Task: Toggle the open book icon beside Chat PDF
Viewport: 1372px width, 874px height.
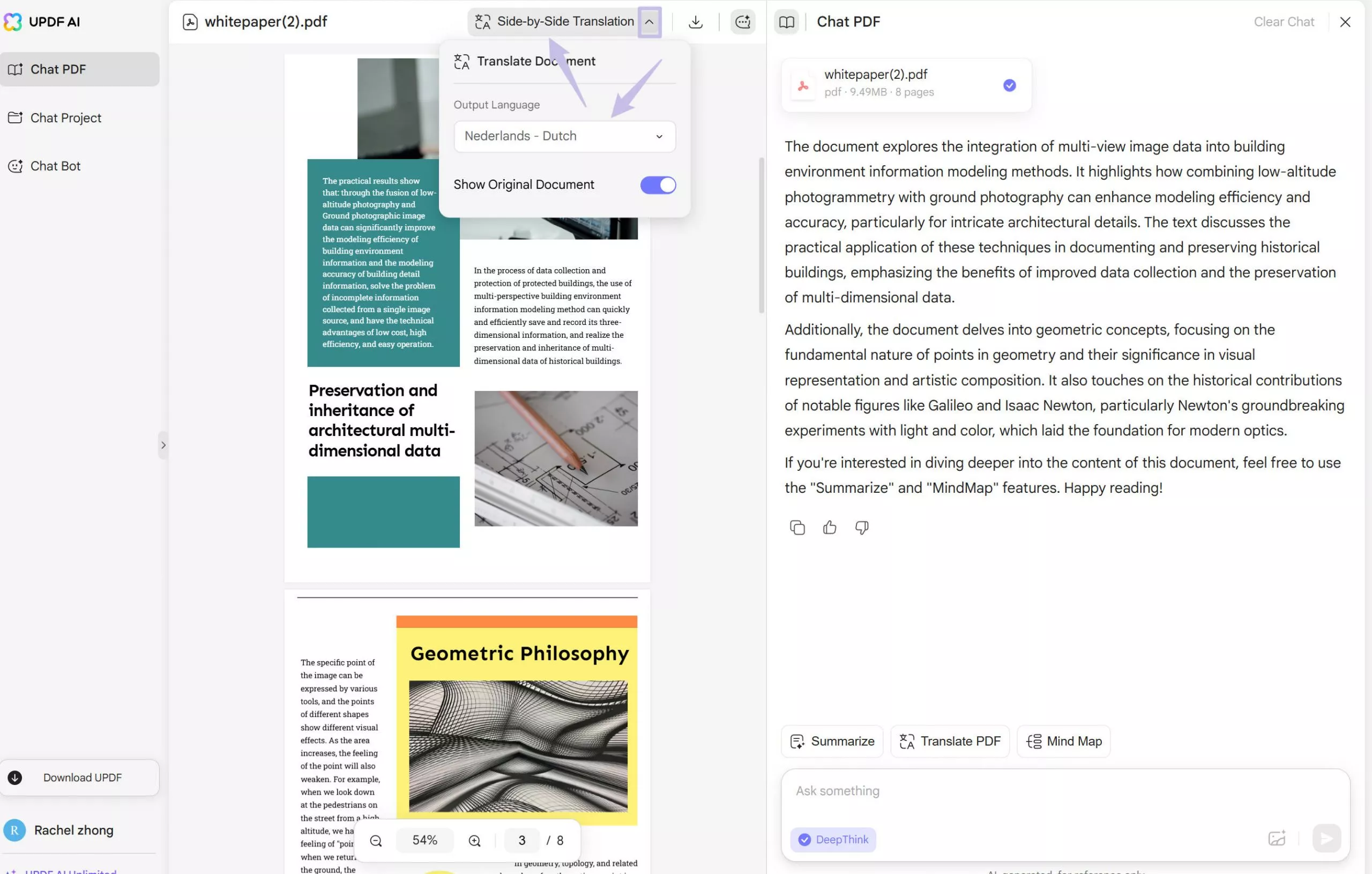Action: [x=786, y=21]
